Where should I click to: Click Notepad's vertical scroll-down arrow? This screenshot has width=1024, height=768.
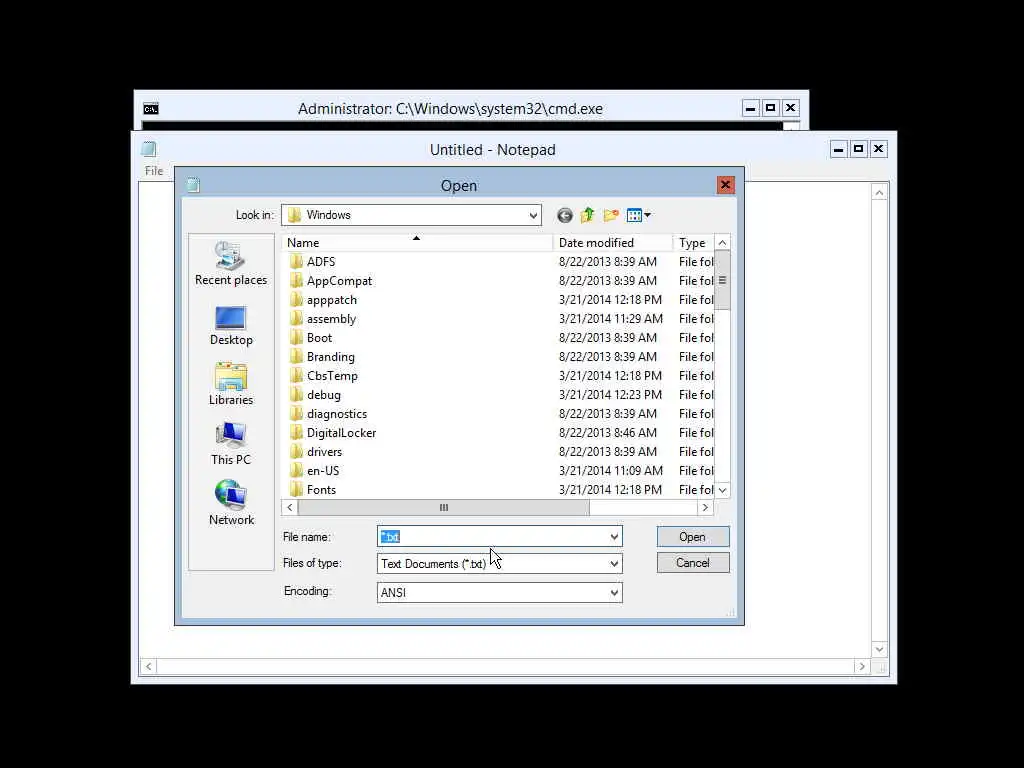tap(879, 649)
